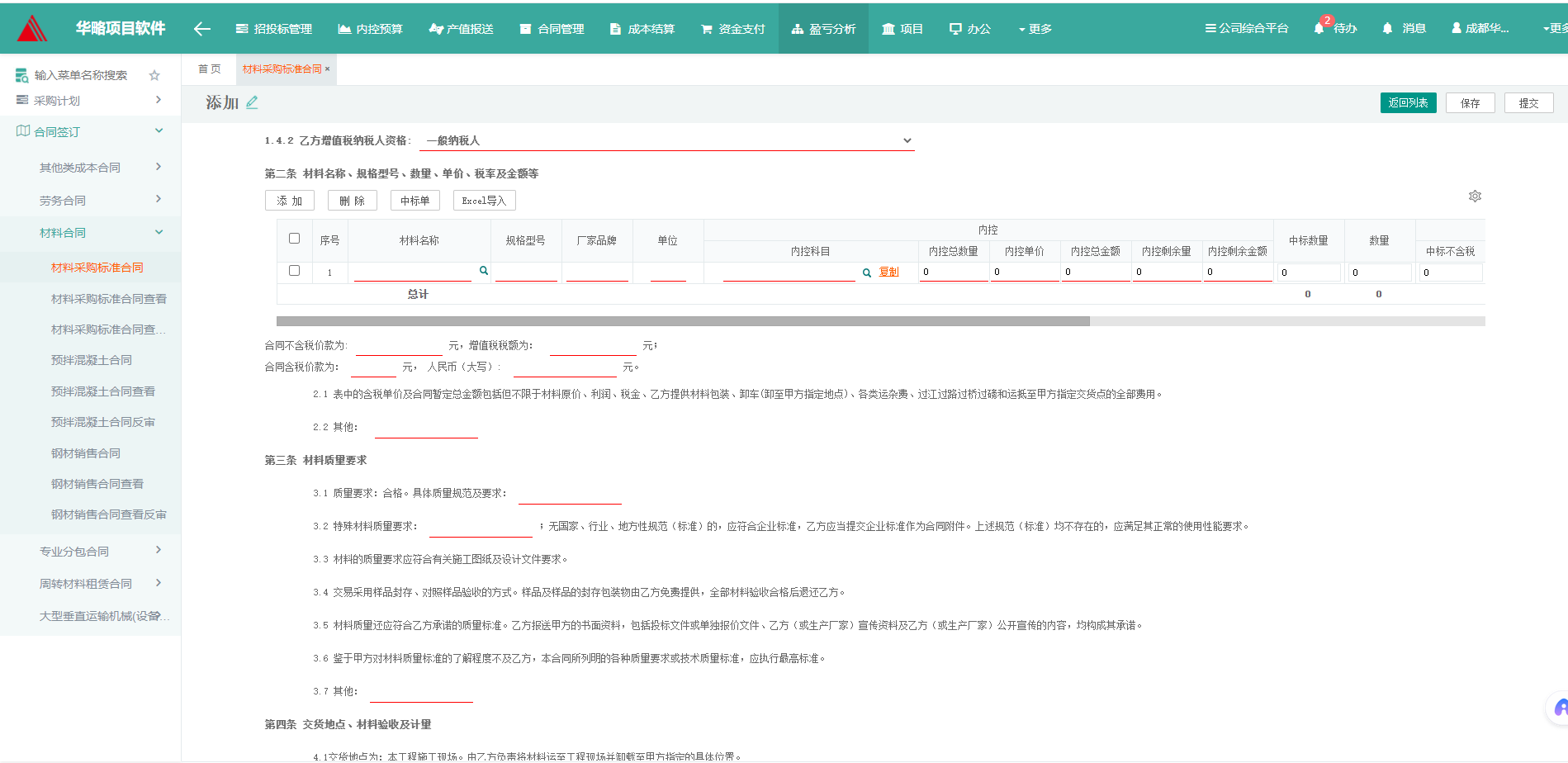This screenshot has height=763, width=1568.
Task: Click the 保存 button
Action: point(1470,103)
